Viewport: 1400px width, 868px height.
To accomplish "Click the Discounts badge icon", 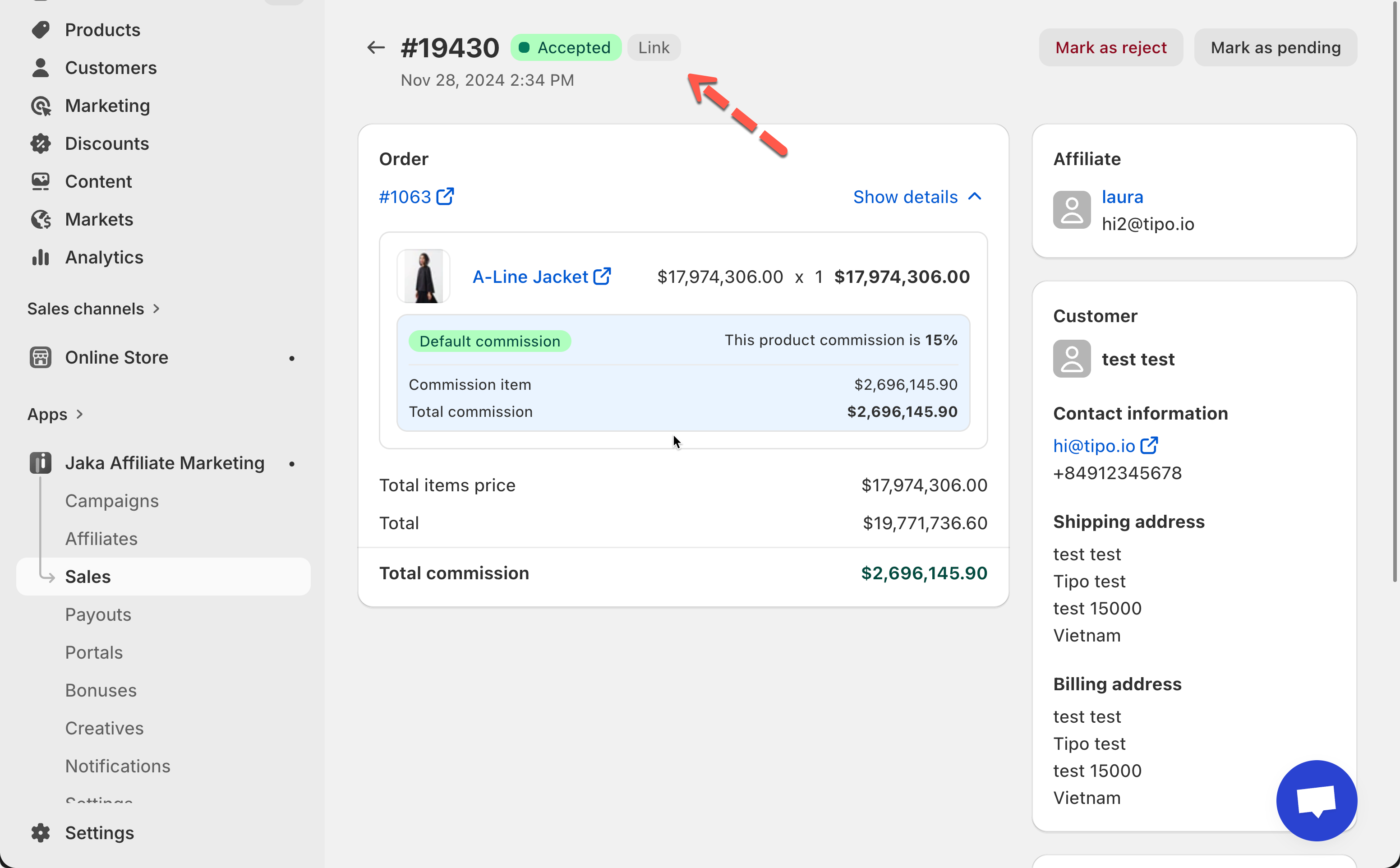I will [x=41, y=143].
